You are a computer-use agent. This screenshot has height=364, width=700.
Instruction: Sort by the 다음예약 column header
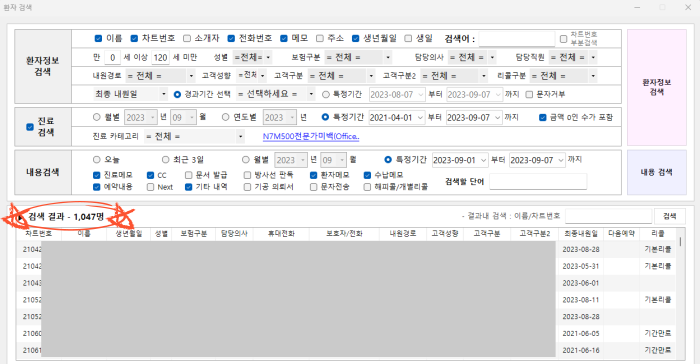[621, 234]
